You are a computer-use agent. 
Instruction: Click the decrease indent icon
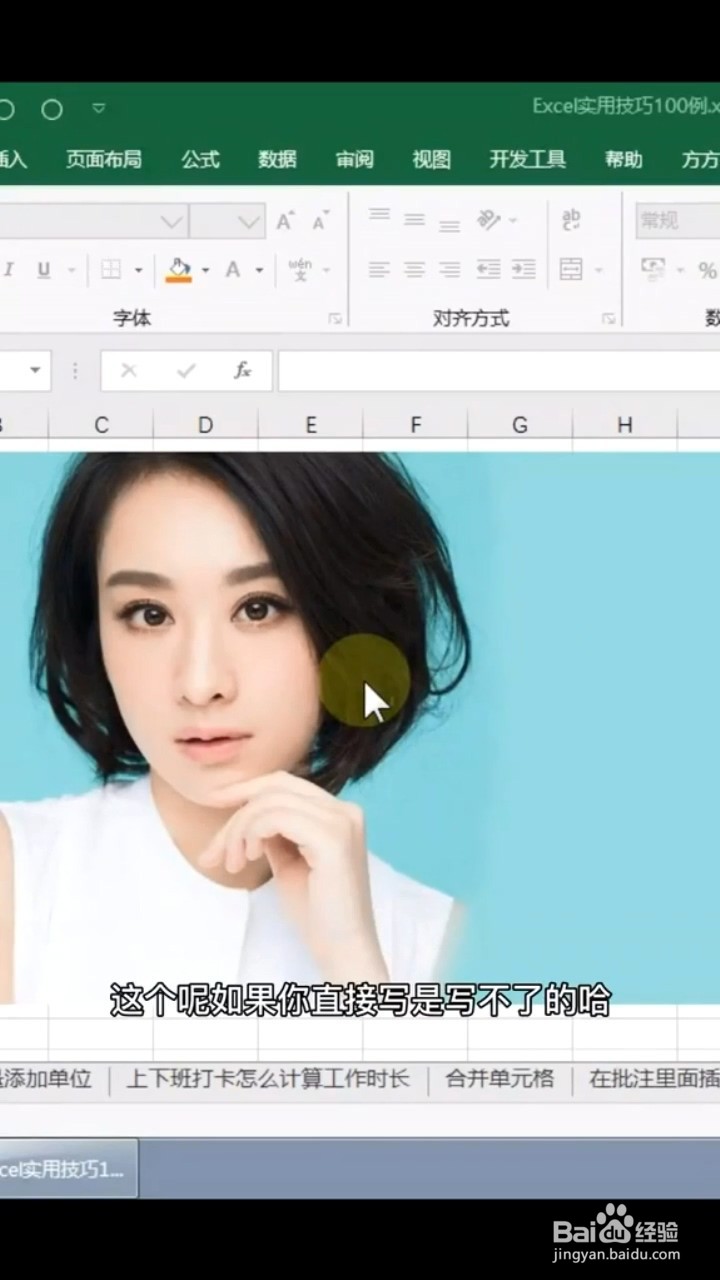coord(488,269)
